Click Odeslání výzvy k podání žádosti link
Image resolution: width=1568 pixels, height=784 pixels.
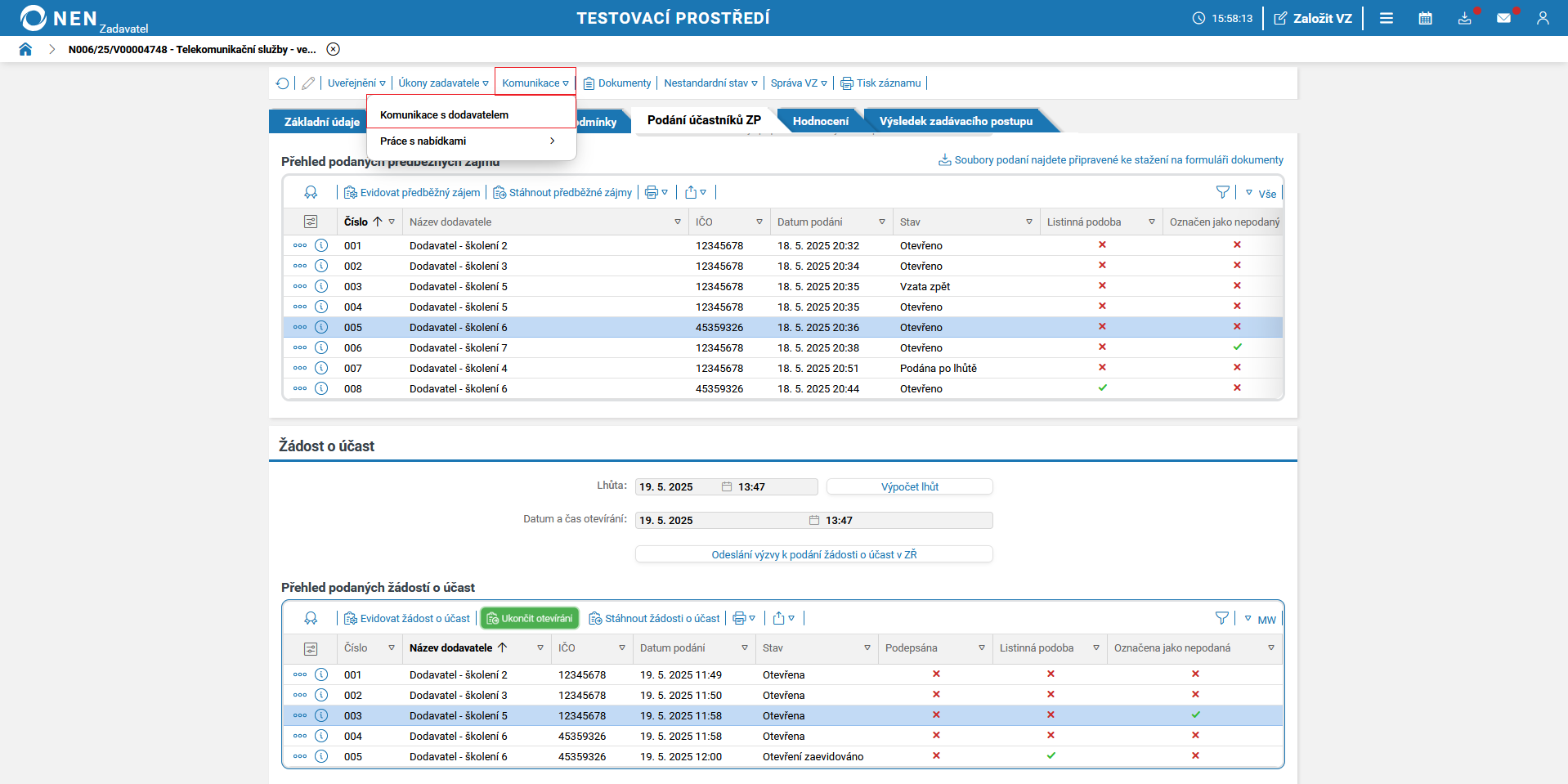tap(813, 555)
